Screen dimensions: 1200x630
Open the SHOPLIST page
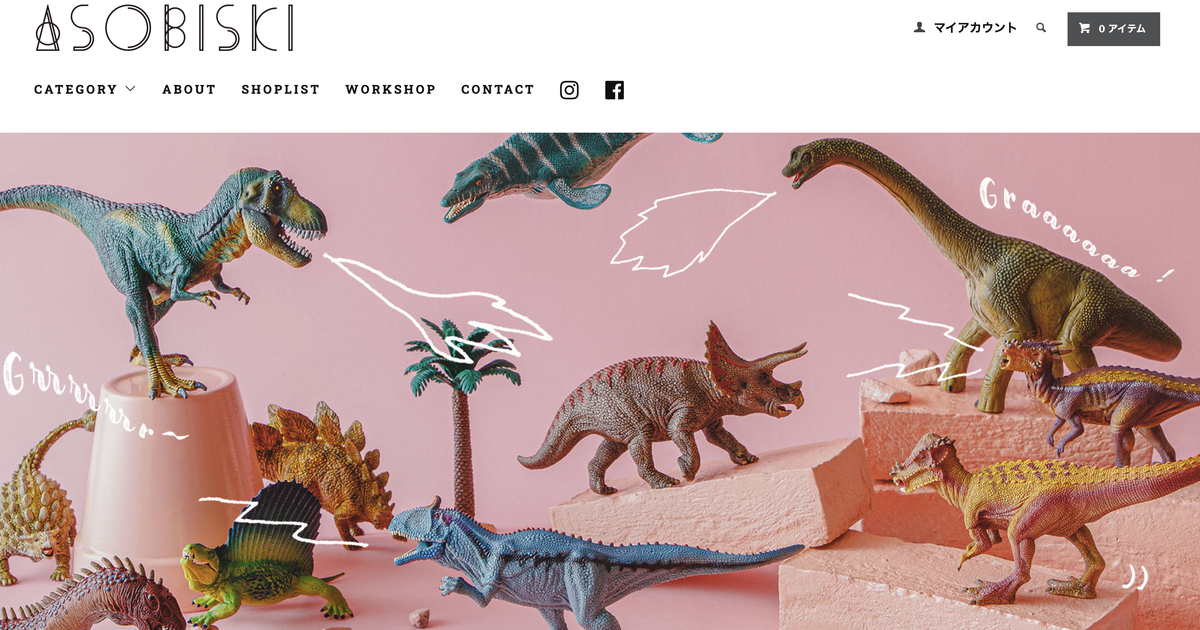coord(281,89)
